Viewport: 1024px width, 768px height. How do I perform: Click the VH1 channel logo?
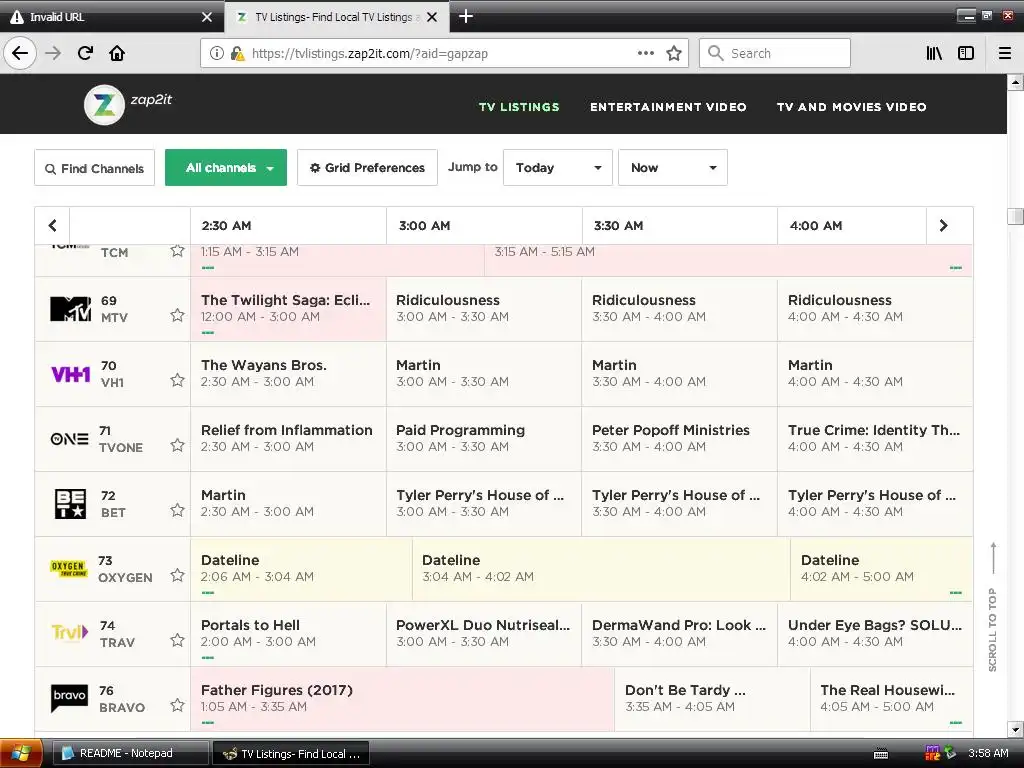[71, 374]
